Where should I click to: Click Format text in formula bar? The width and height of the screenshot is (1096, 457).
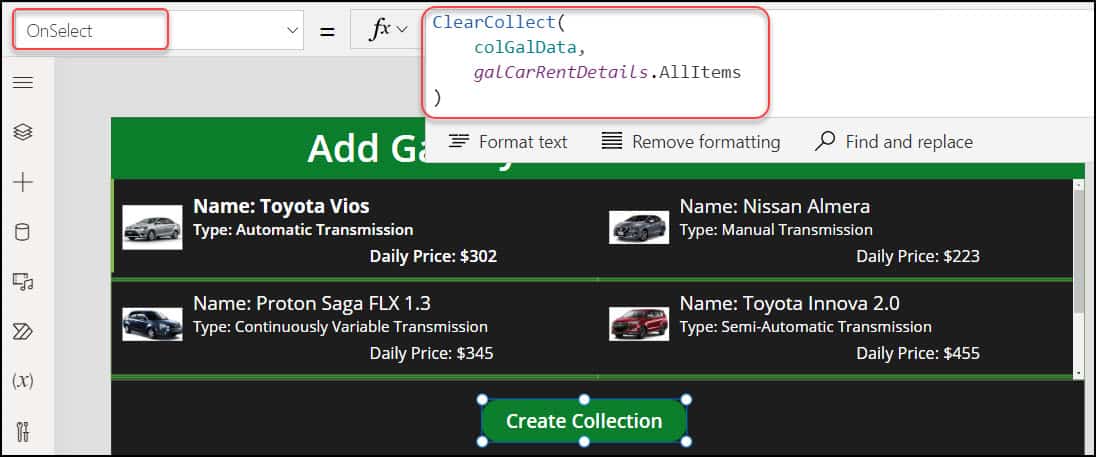507,142
